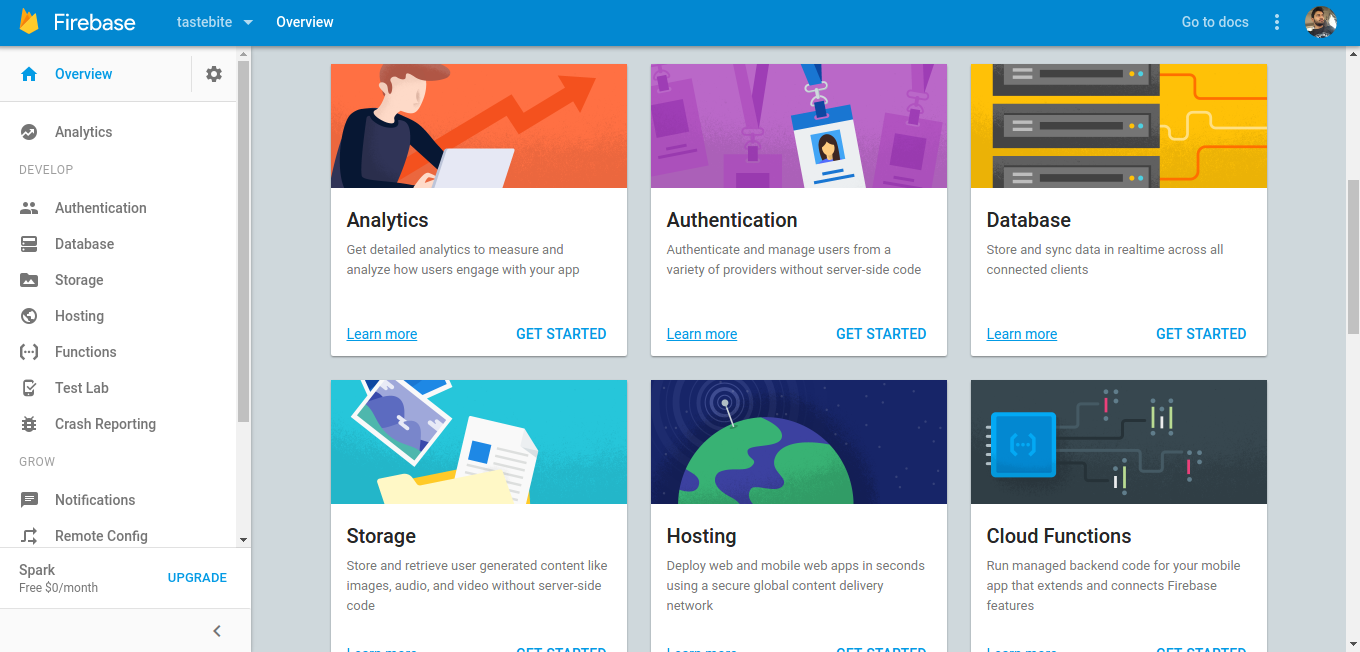Click Go to docs link

click(1215, 22)
